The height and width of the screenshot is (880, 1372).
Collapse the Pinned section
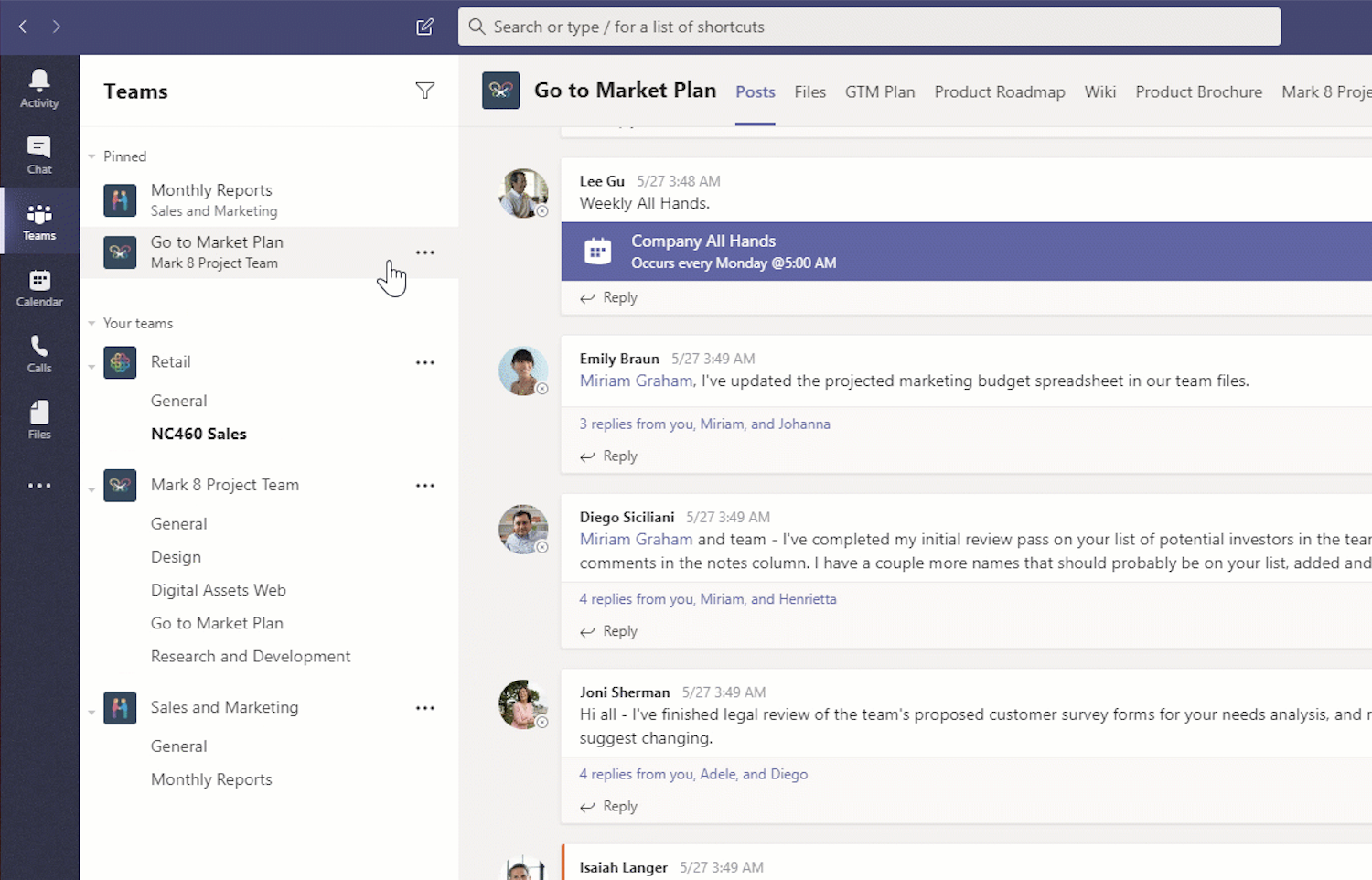pos(91,156)
